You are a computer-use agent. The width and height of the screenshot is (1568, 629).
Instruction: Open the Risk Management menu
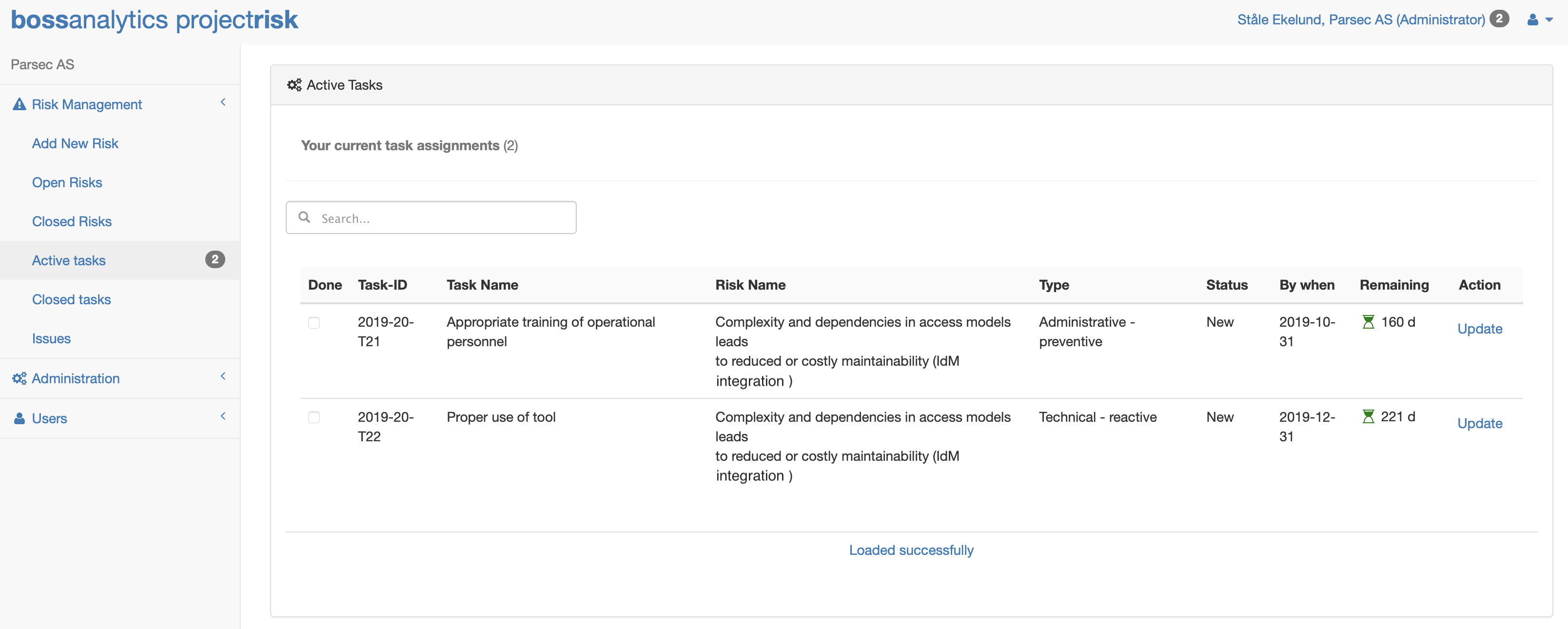coord(86,104)
